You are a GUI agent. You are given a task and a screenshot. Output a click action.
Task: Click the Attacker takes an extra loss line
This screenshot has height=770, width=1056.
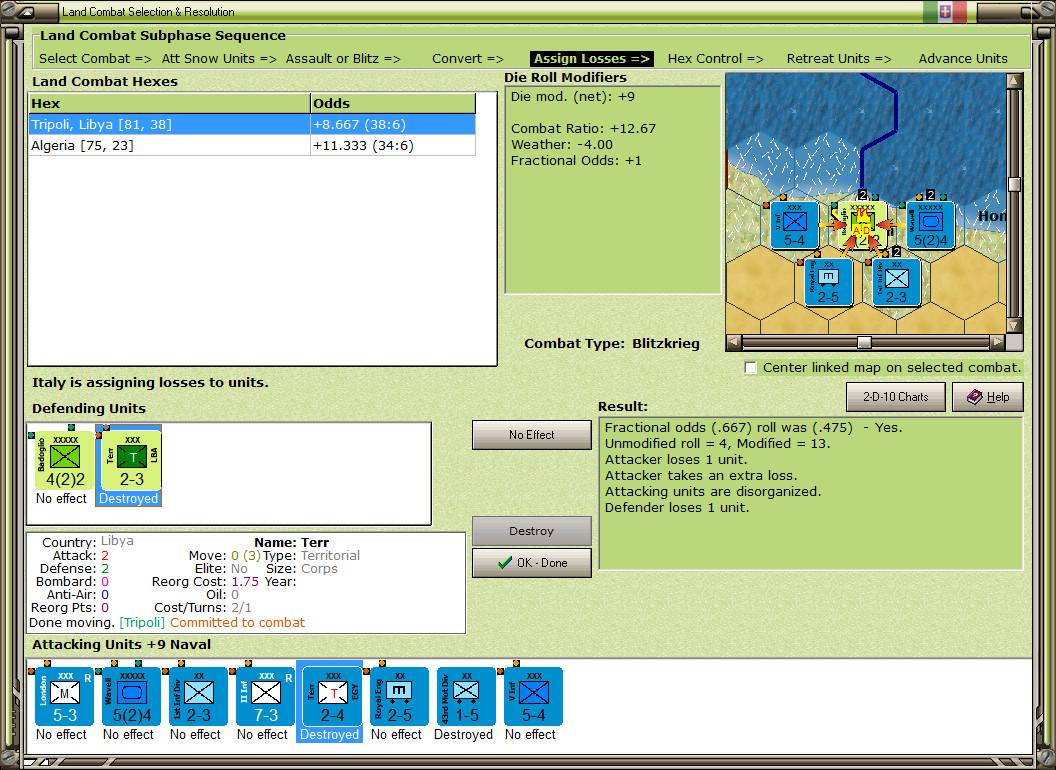[x=700, y=476]
